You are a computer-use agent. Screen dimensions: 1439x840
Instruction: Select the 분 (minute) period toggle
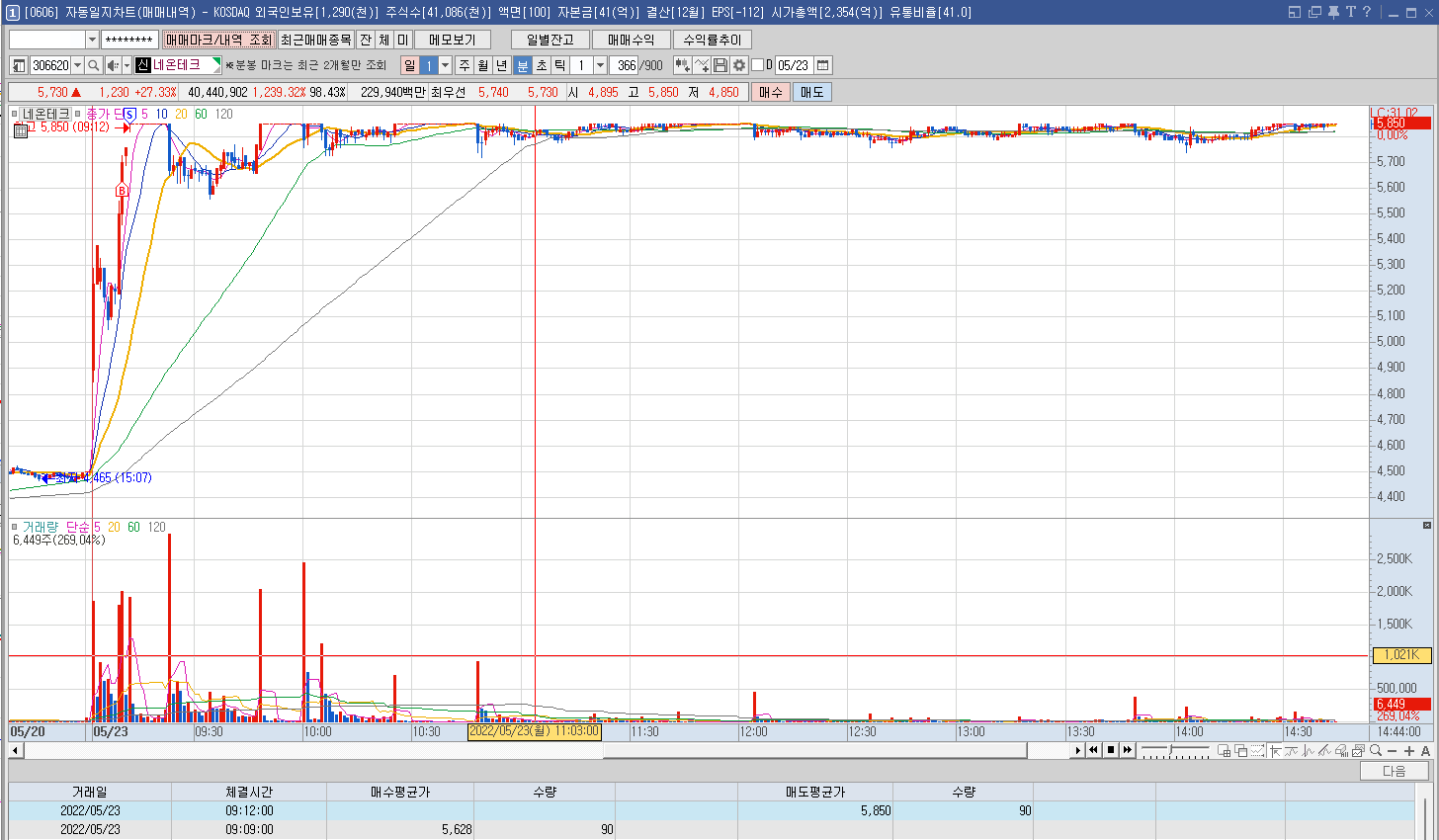[523, 65]
